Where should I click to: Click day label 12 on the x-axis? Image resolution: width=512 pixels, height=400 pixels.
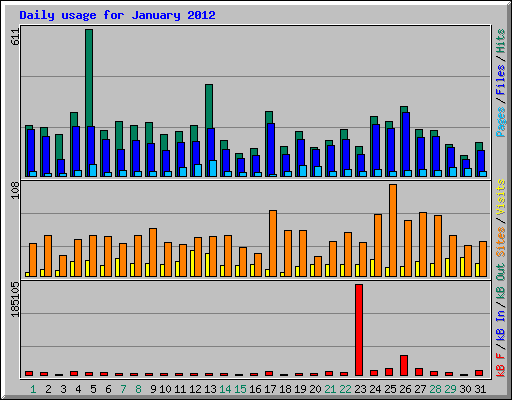195,389
